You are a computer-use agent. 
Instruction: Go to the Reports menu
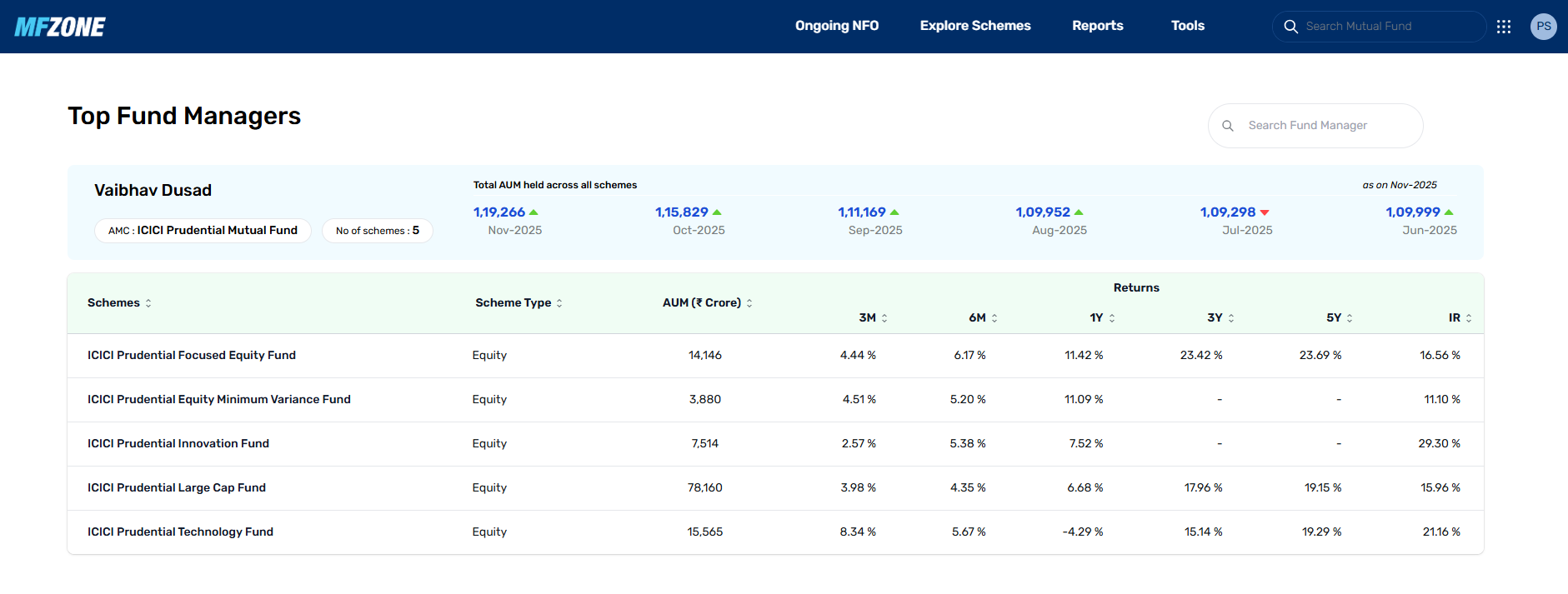[x=1098, y=26]
